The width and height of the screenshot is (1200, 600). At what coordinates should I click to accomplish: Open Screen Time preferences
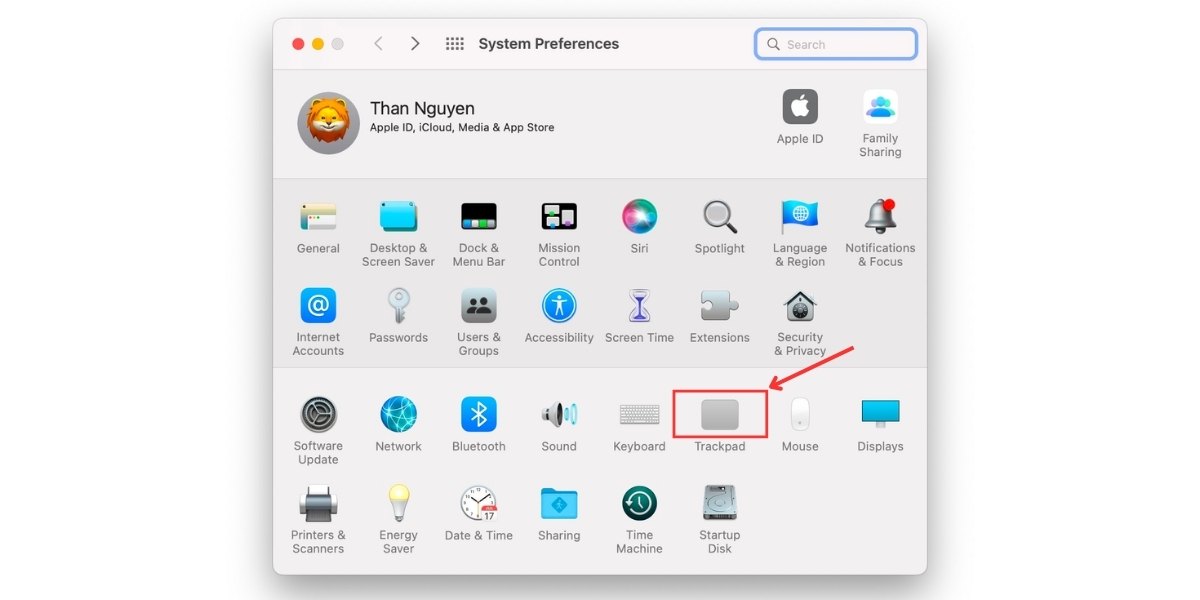tap(639, 305)
